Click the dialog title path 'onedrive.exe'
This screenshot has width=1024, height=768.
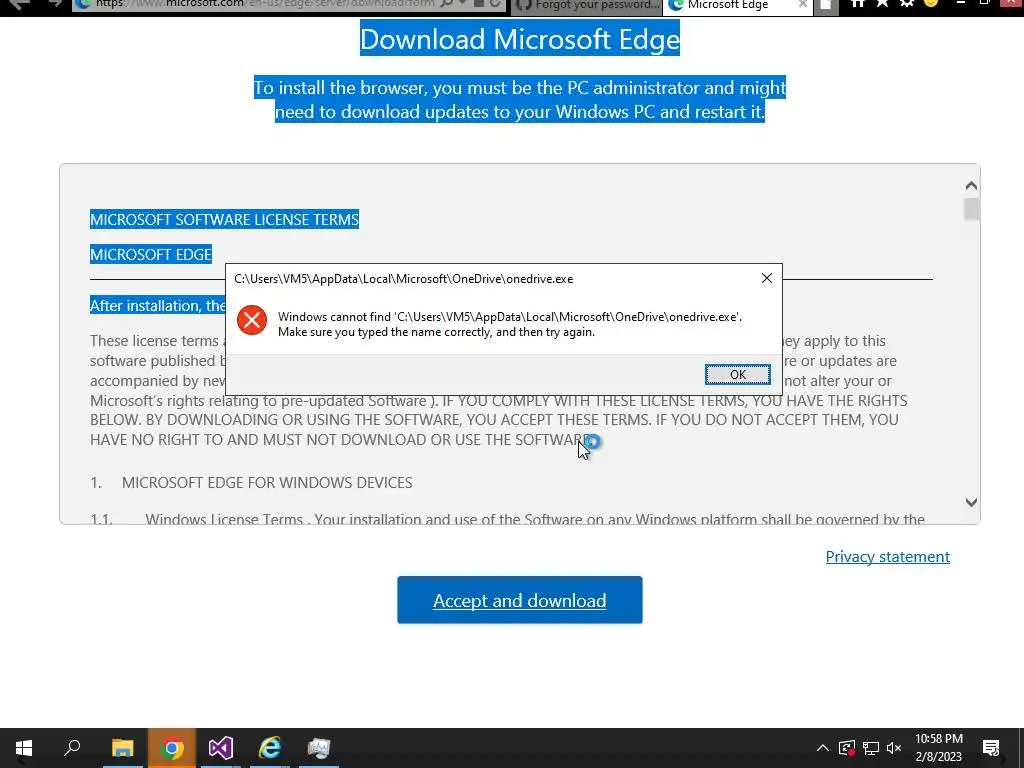(404, 279)
